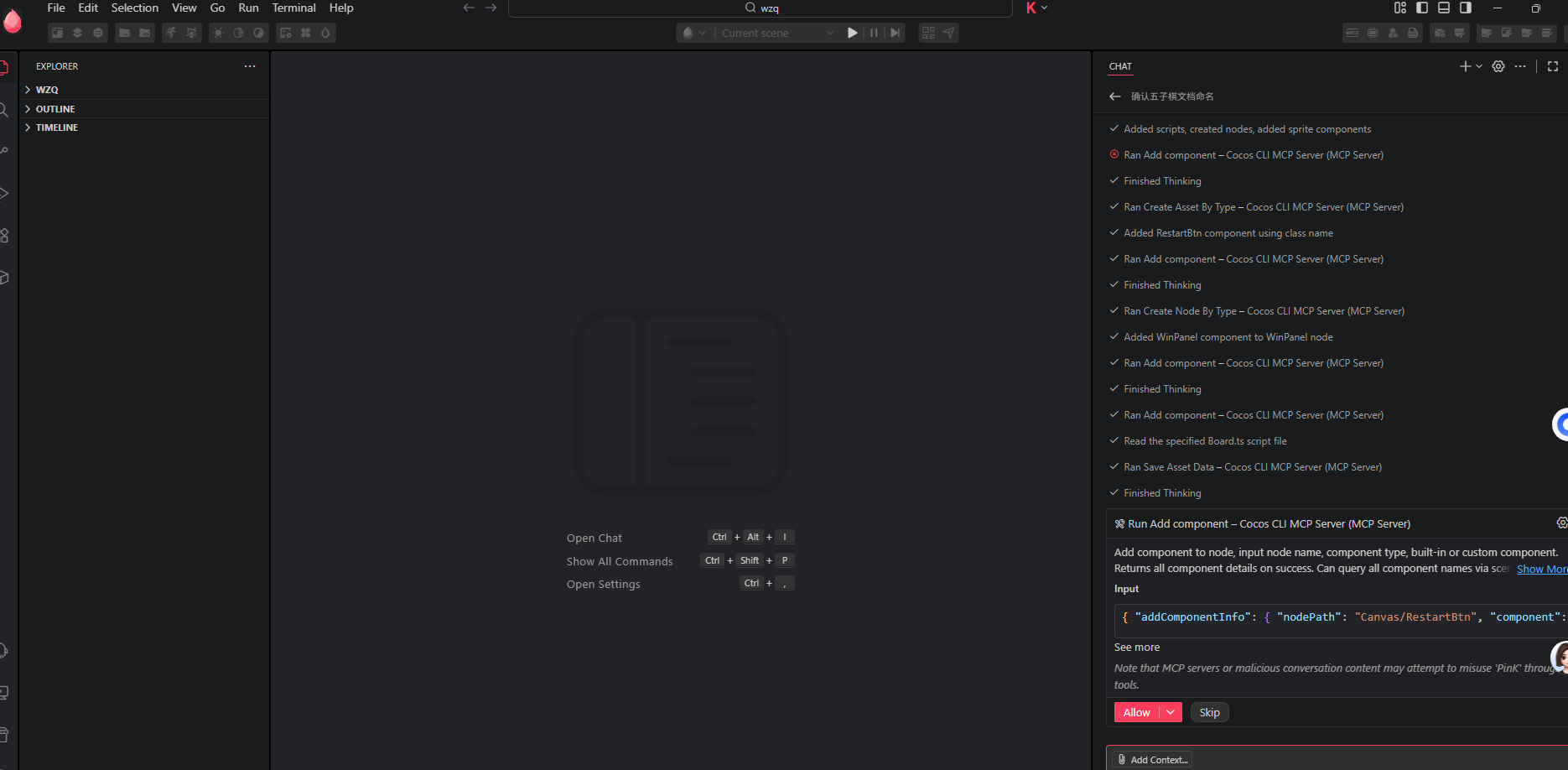The image size is (1568, 770).
Task: Click the four-leaf clover toolbar icon
Action: click(305, 33)
